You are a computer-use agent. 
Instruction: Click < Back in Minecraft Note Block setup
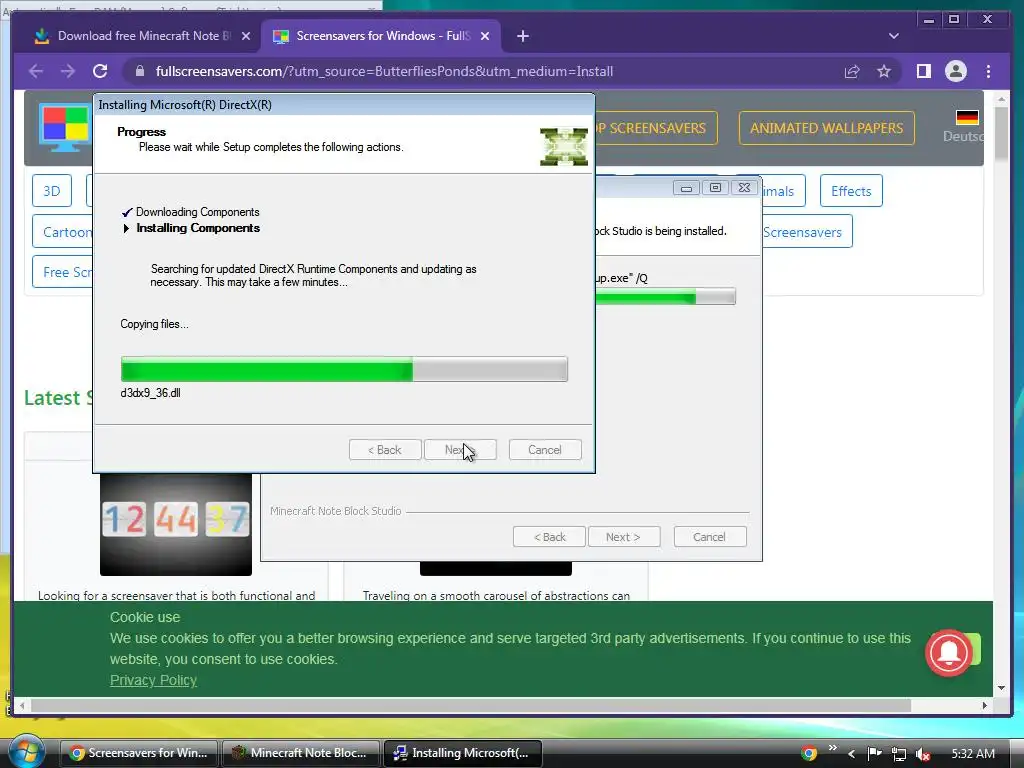tap(549, 537)
